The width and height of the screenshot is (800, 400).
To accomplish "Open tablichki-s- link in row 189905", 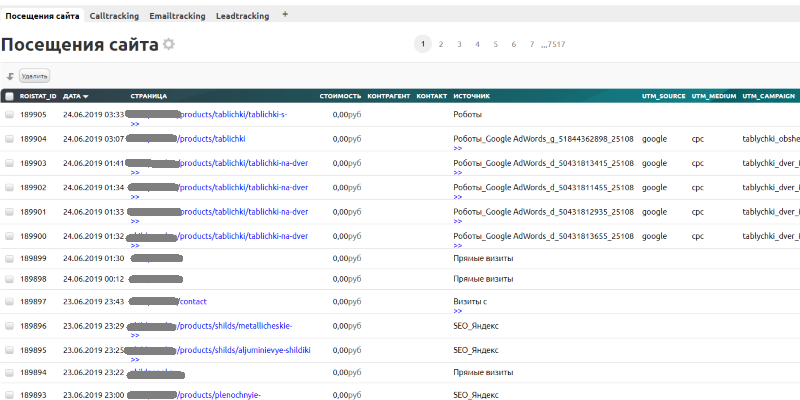I will 233,115.
